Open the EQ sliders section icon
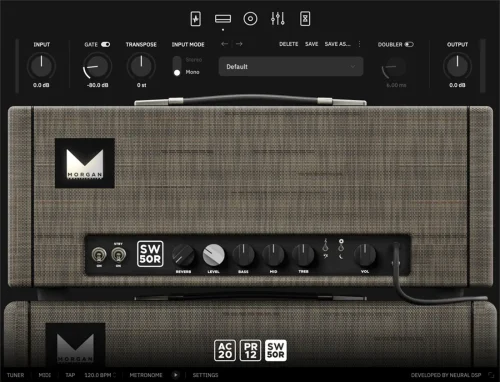The height and width of the screenshot is (382, 500). (277, 19)
